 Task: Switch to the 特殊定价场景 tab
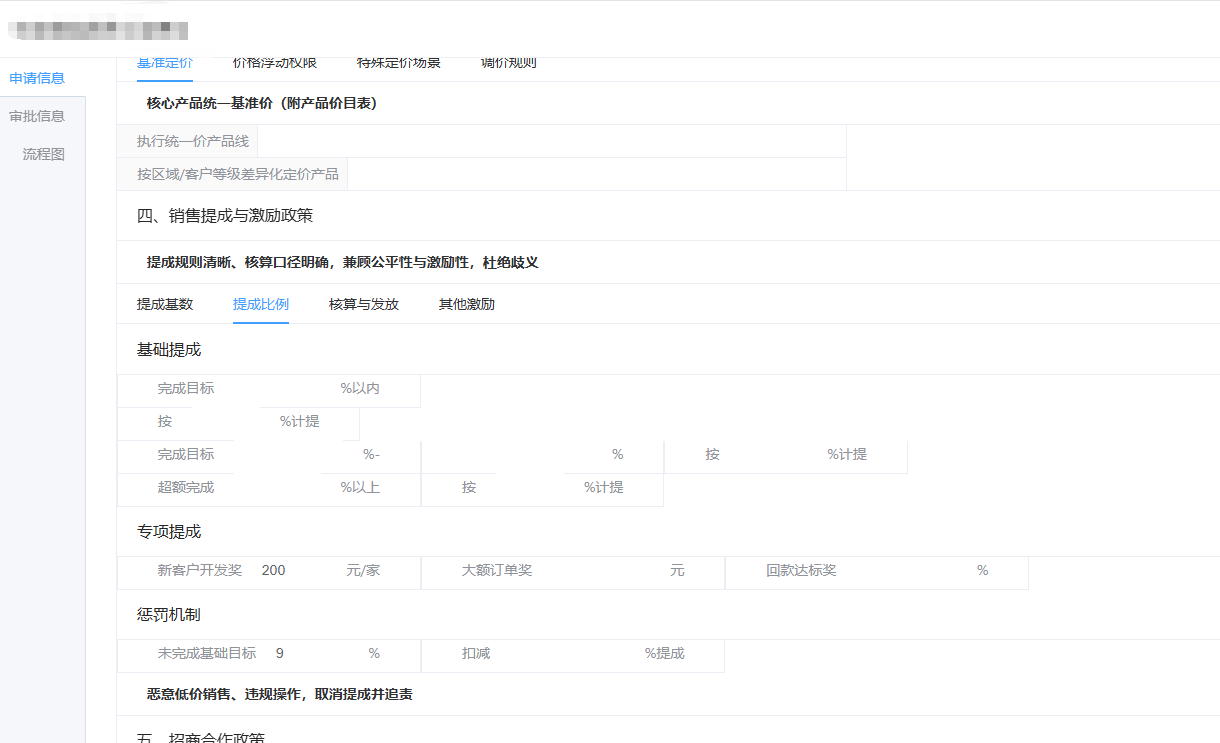(399, 63)
